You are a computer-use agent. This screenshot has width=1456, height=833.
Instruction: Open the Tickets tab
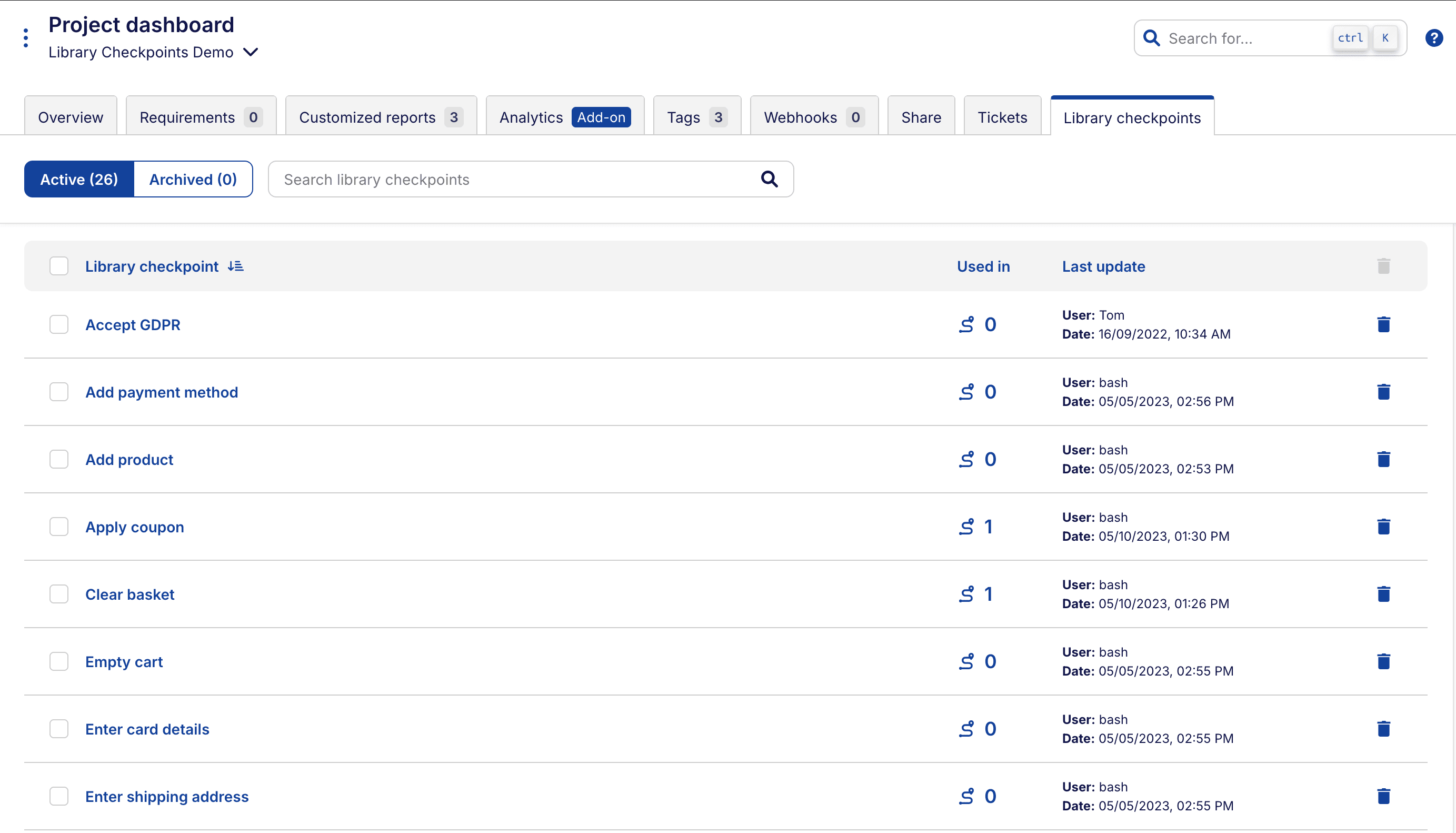[x=1002, y=117]
